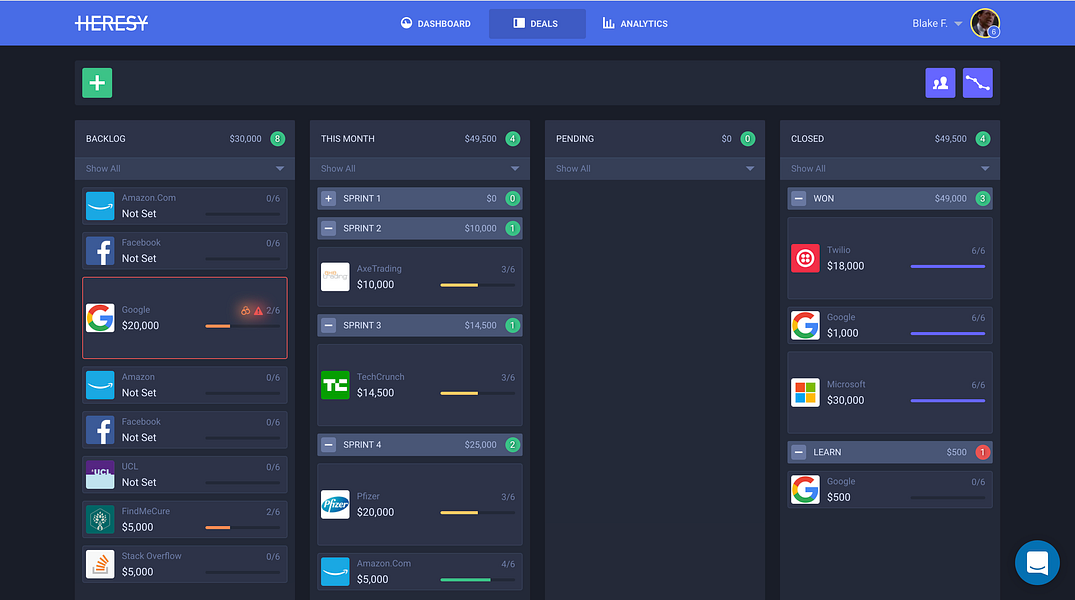The height and width of the screenshot is (600, 1075).
Task: Collapse Sprint 3 with minus toggle
Action: 328,326
